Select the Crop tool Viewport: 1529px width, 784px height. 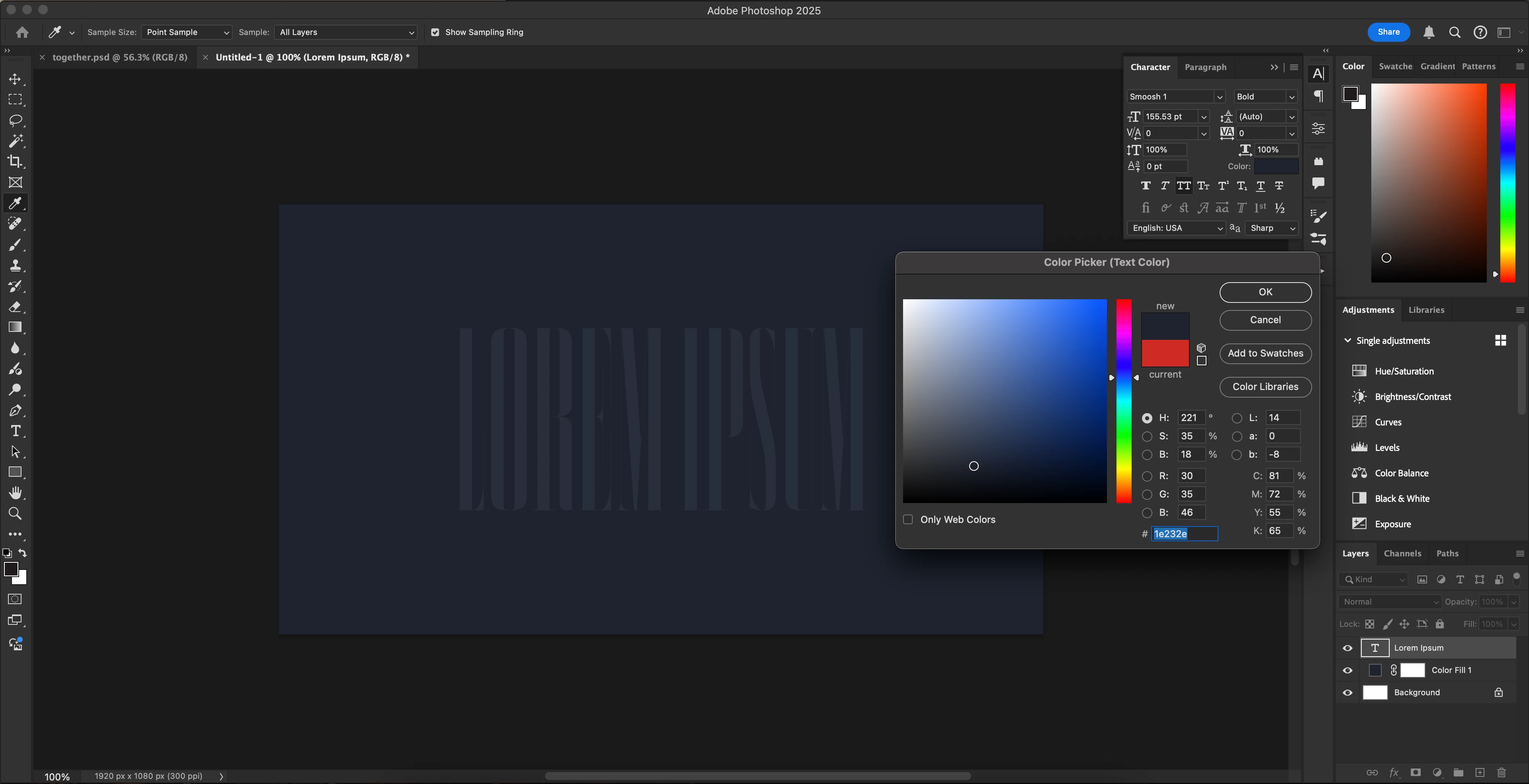point(16,161)
